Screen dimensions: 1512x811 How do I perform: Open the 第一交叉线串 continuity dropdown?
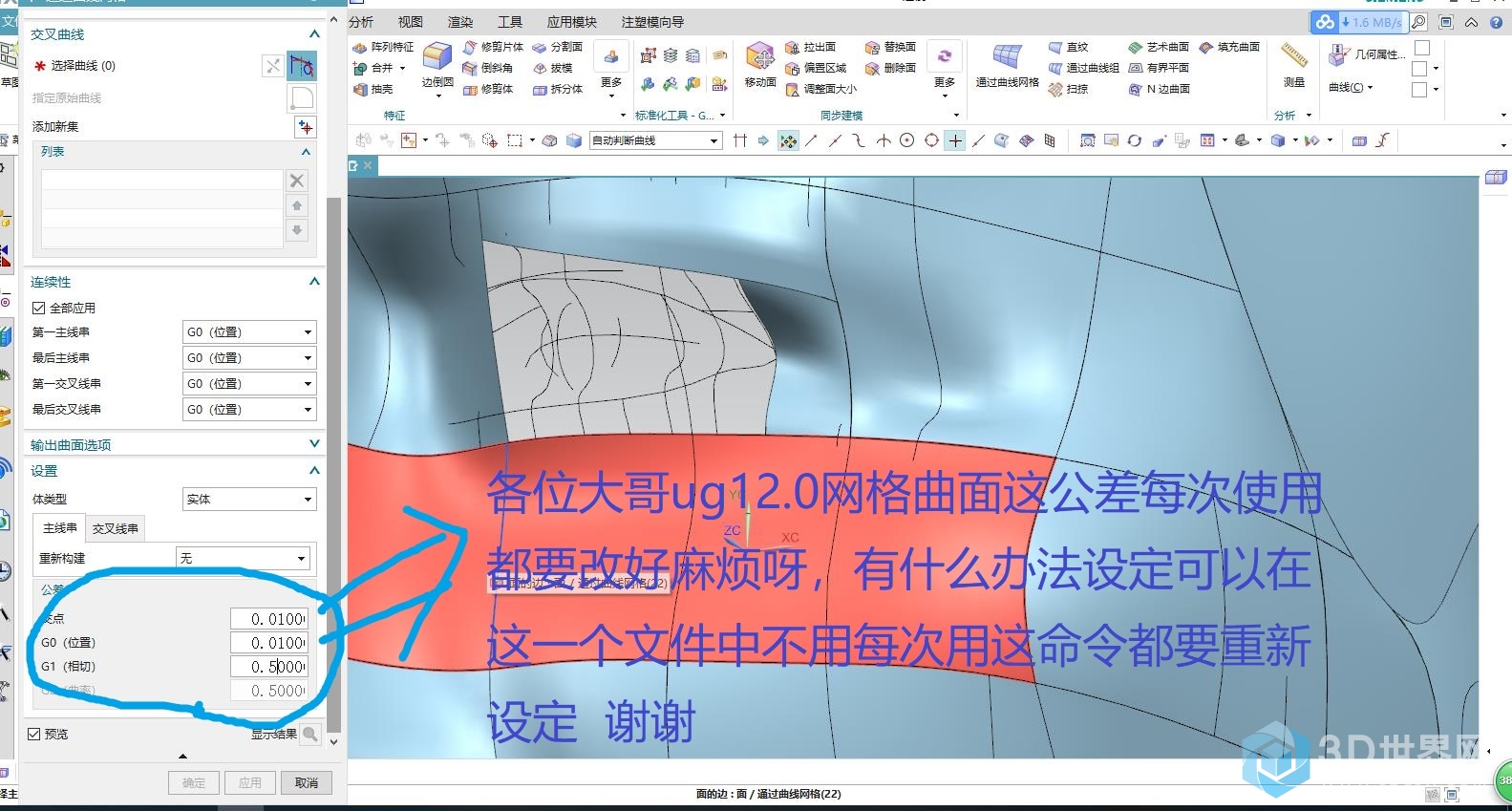click(x=249, y=384)
